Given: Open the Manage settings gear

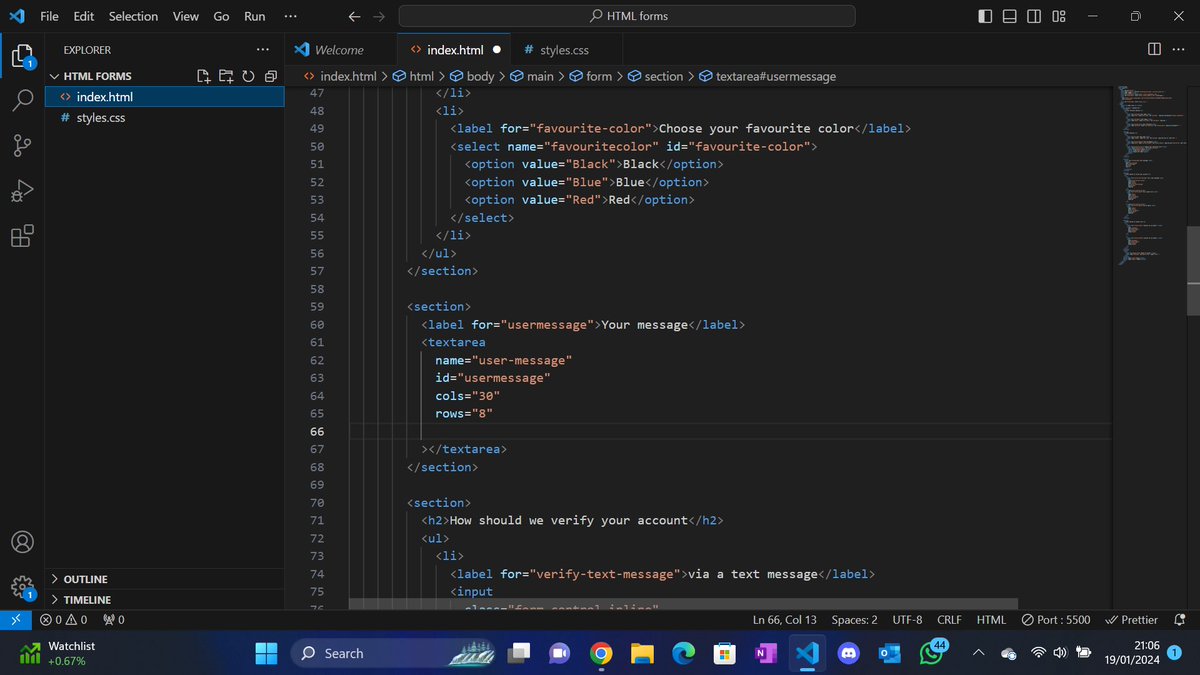Looking at the screenshot, I should [22, 587].
